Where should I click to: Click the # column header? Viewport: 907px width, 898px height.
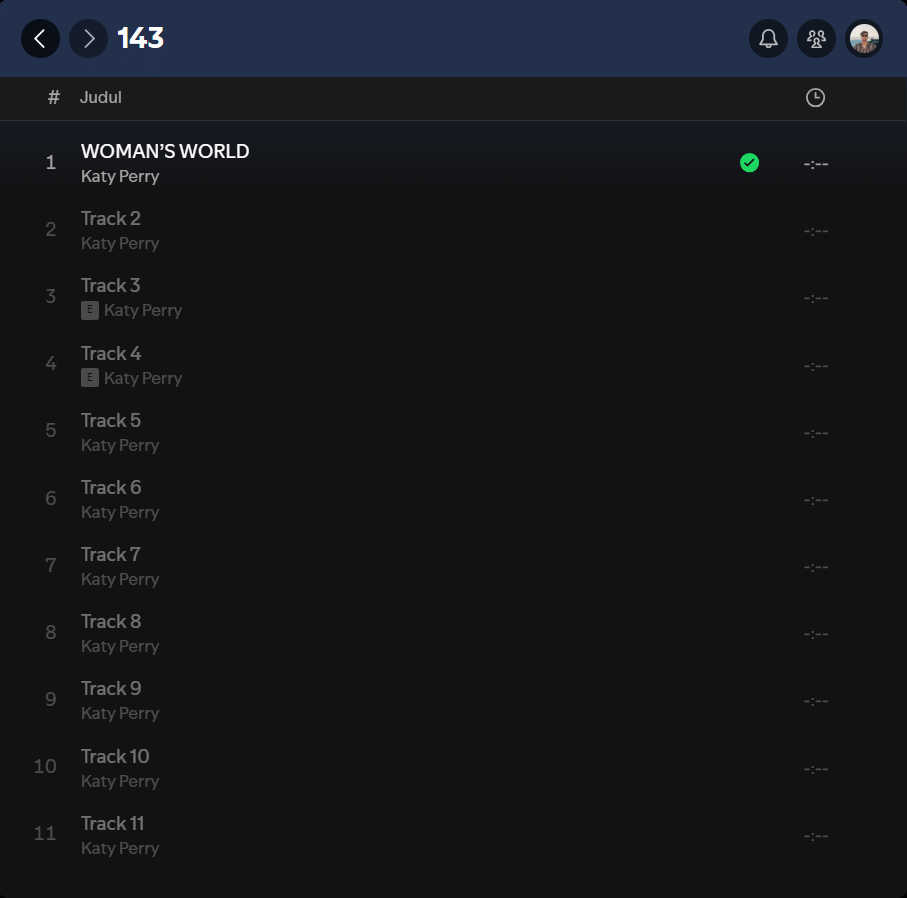53,97
